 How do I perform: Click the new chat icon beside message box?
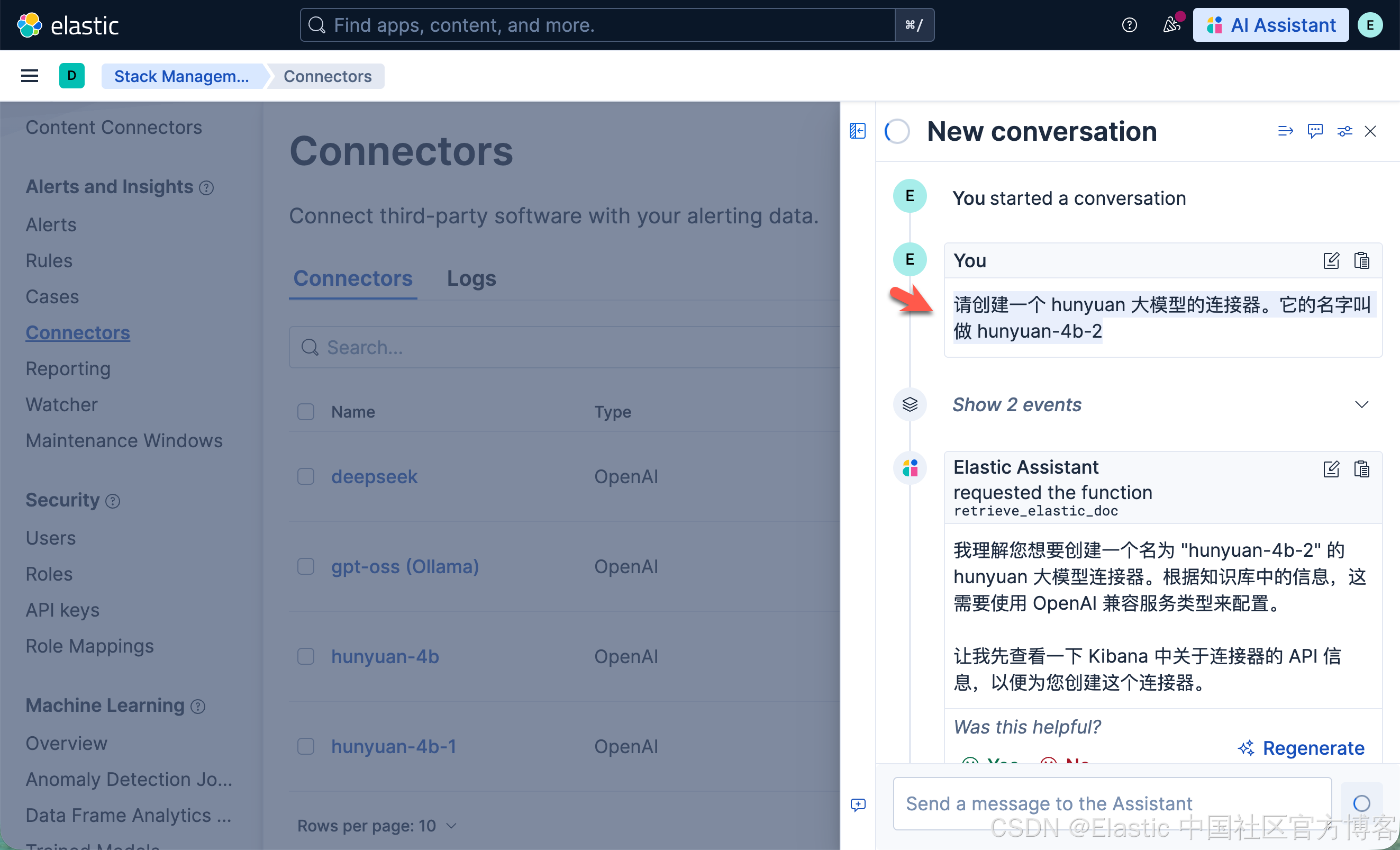(x=858, y=804)
